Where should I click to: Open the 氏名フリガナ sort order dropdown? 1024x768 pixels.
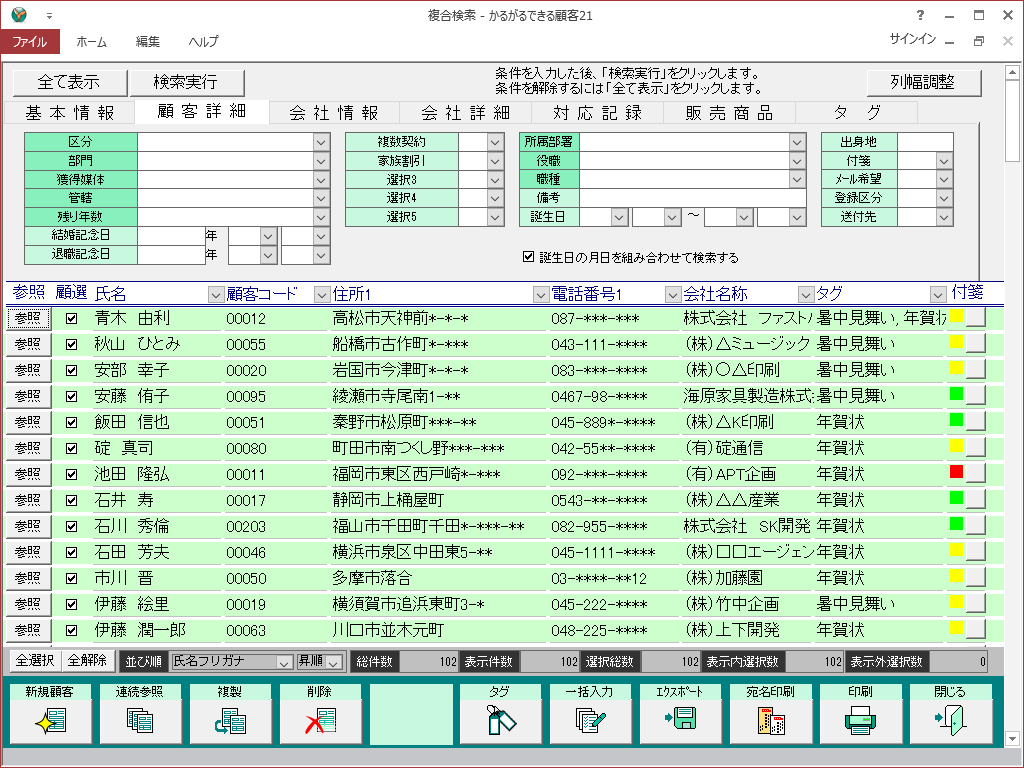click(x=283, y=661)
